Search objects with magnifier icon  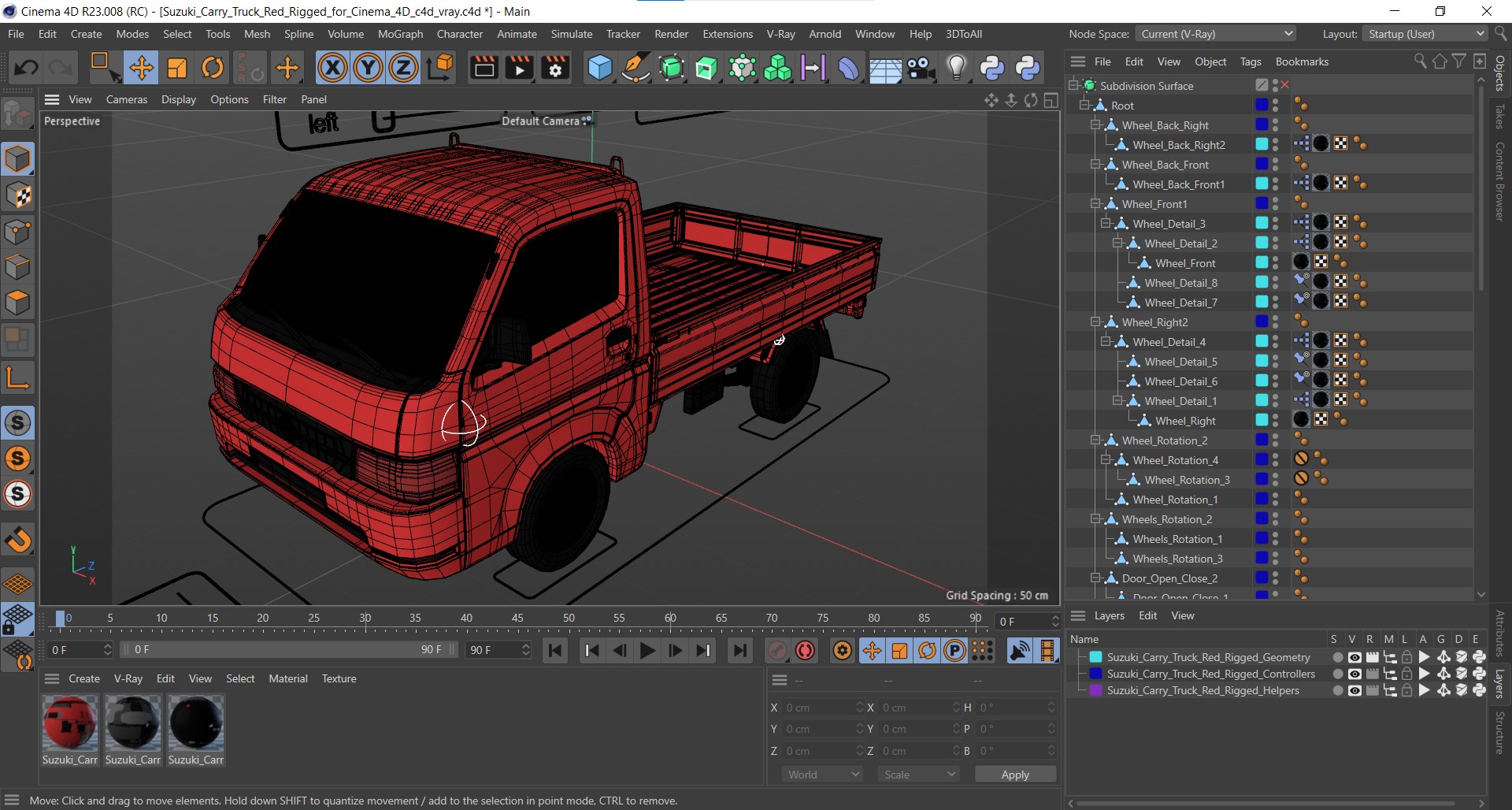tap(1420, 61)
